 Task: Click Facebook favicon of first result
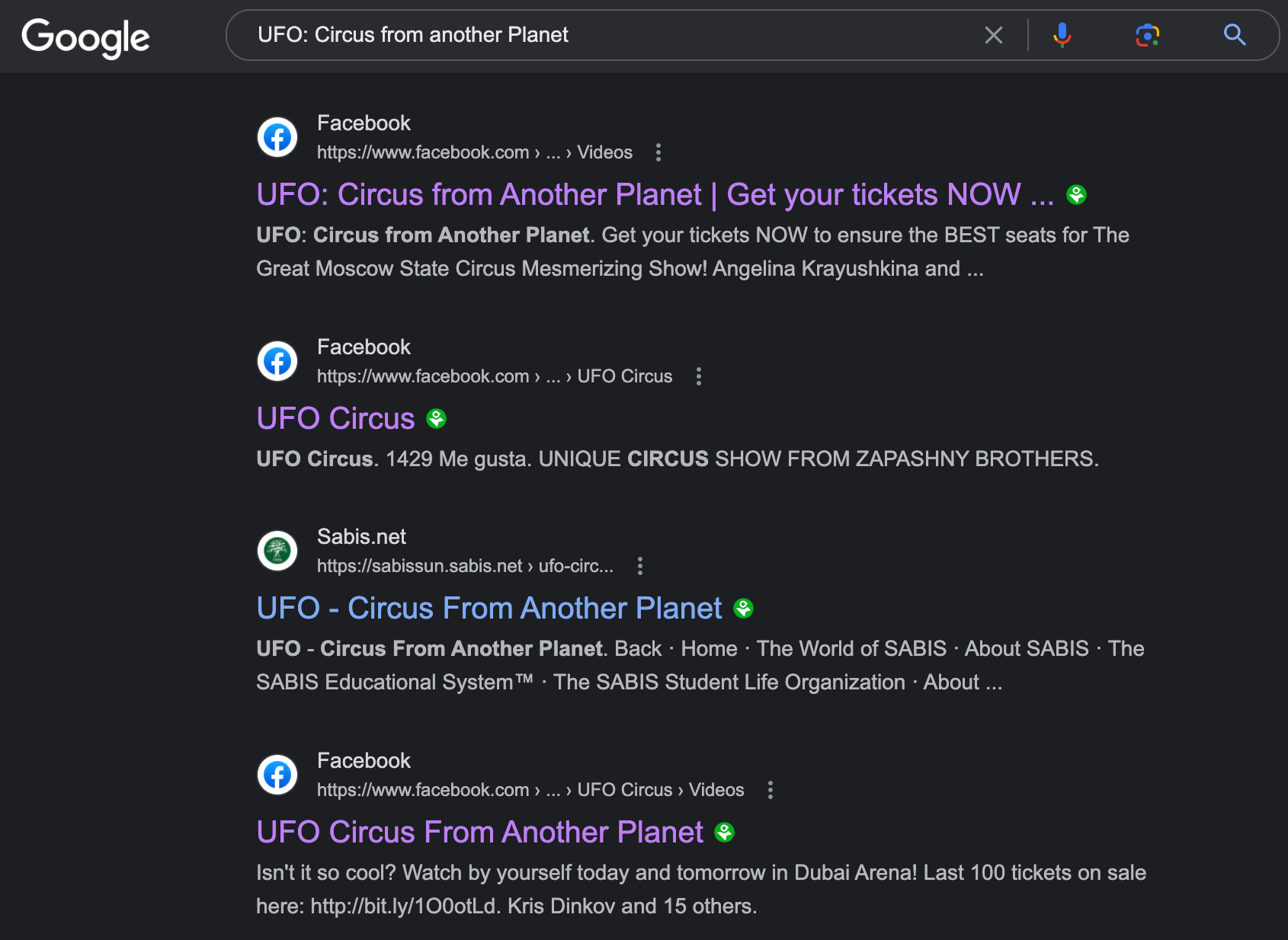pos(277,138)
